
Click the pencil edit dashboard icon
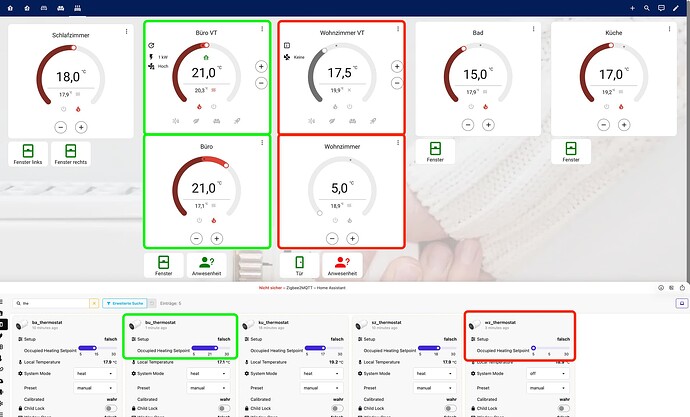tap(677, 8)
